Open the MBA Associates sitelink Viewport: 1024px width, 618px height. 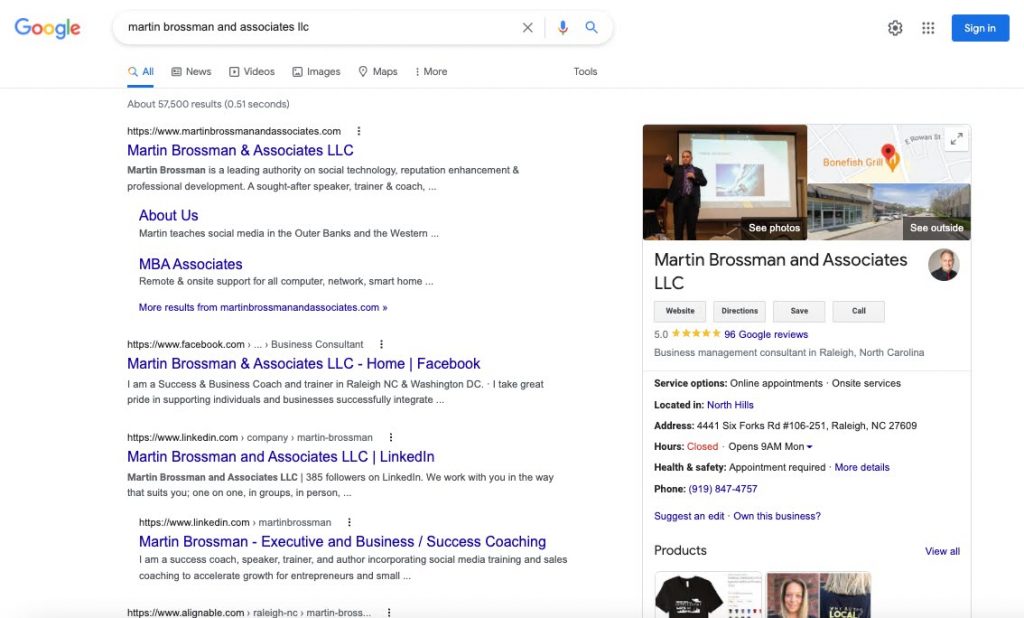(x=191, y=264)
